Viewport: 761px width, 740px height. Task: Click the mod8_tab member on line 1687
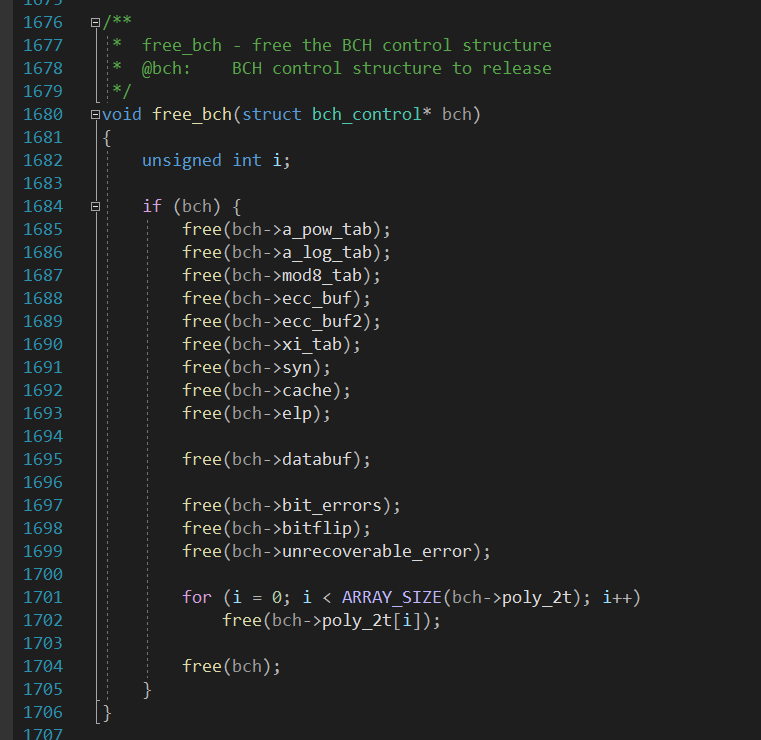click(x=322, y=276)
